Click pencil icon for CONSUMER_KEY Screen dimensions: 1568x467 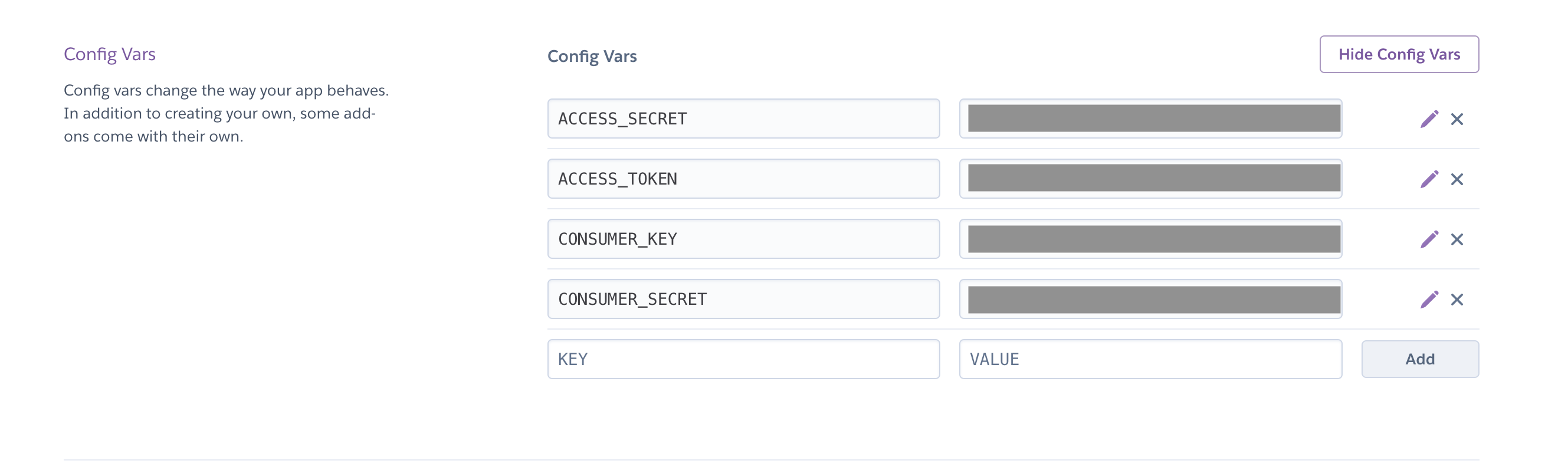[x=1429, y=239]
